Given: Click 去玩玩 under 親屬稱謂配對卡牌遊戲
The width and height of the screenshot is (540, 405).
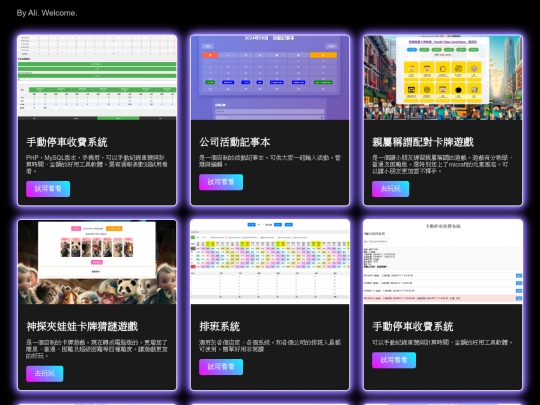Looking at the screenshot, I should pos(390,189).
